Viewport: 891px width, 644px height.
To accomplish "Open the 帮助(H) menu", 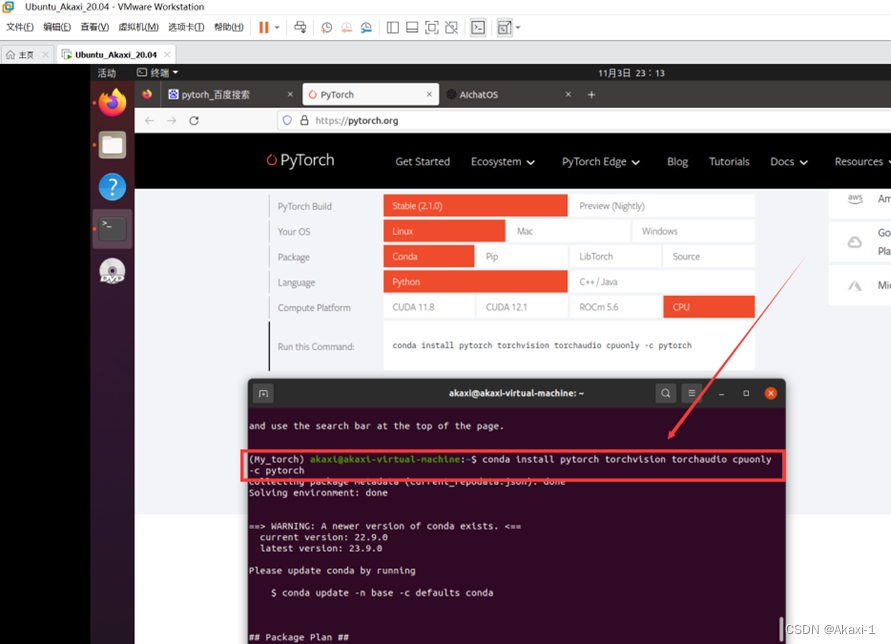I will [229, 27].
